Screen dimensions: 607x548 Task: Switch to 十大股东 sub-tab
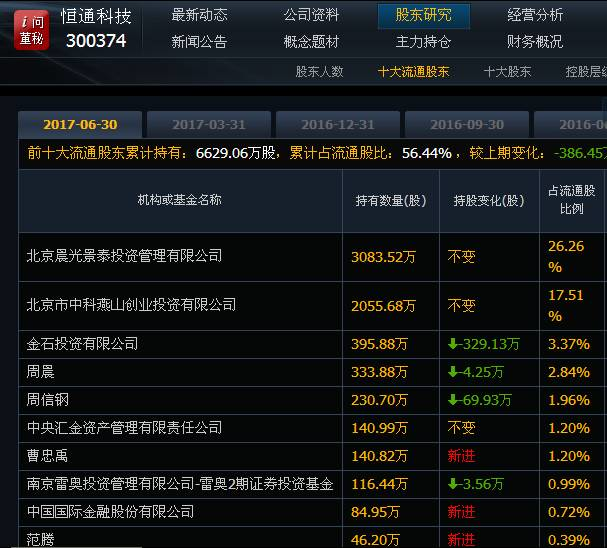[x=507, y=72]
